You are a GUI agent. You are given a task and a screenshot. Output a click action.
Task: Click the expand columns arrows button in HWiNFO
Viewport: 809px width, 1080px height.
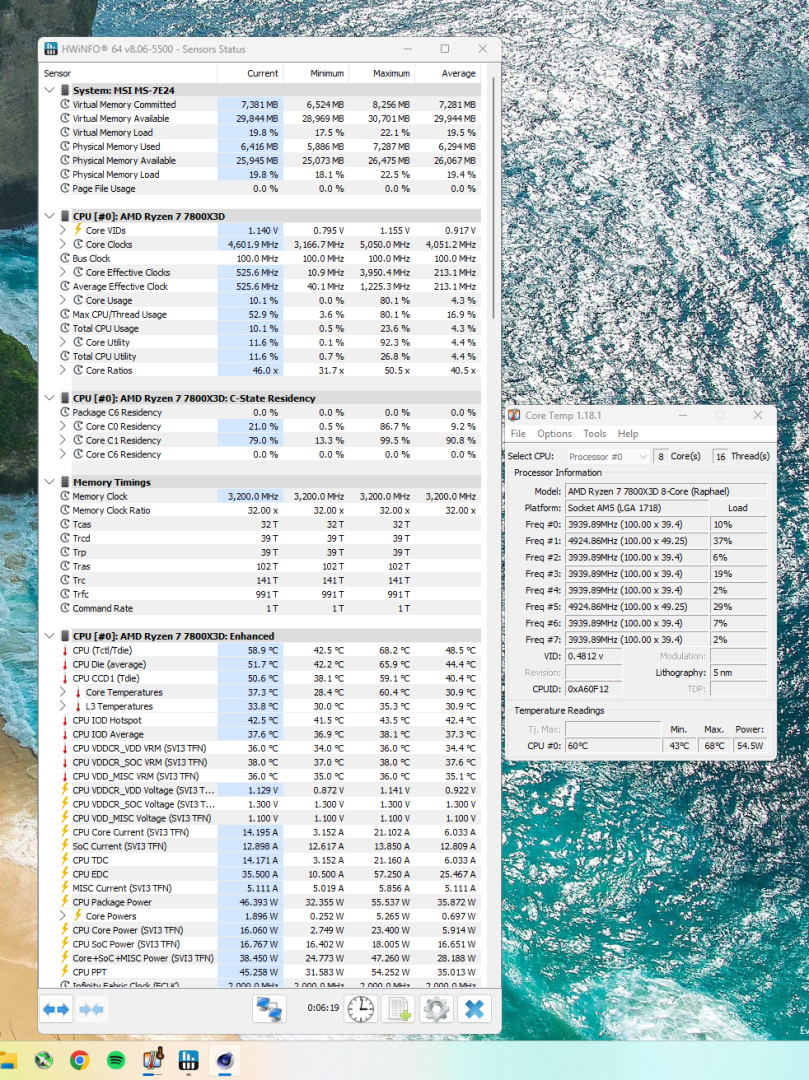[x=56, y=1009]
